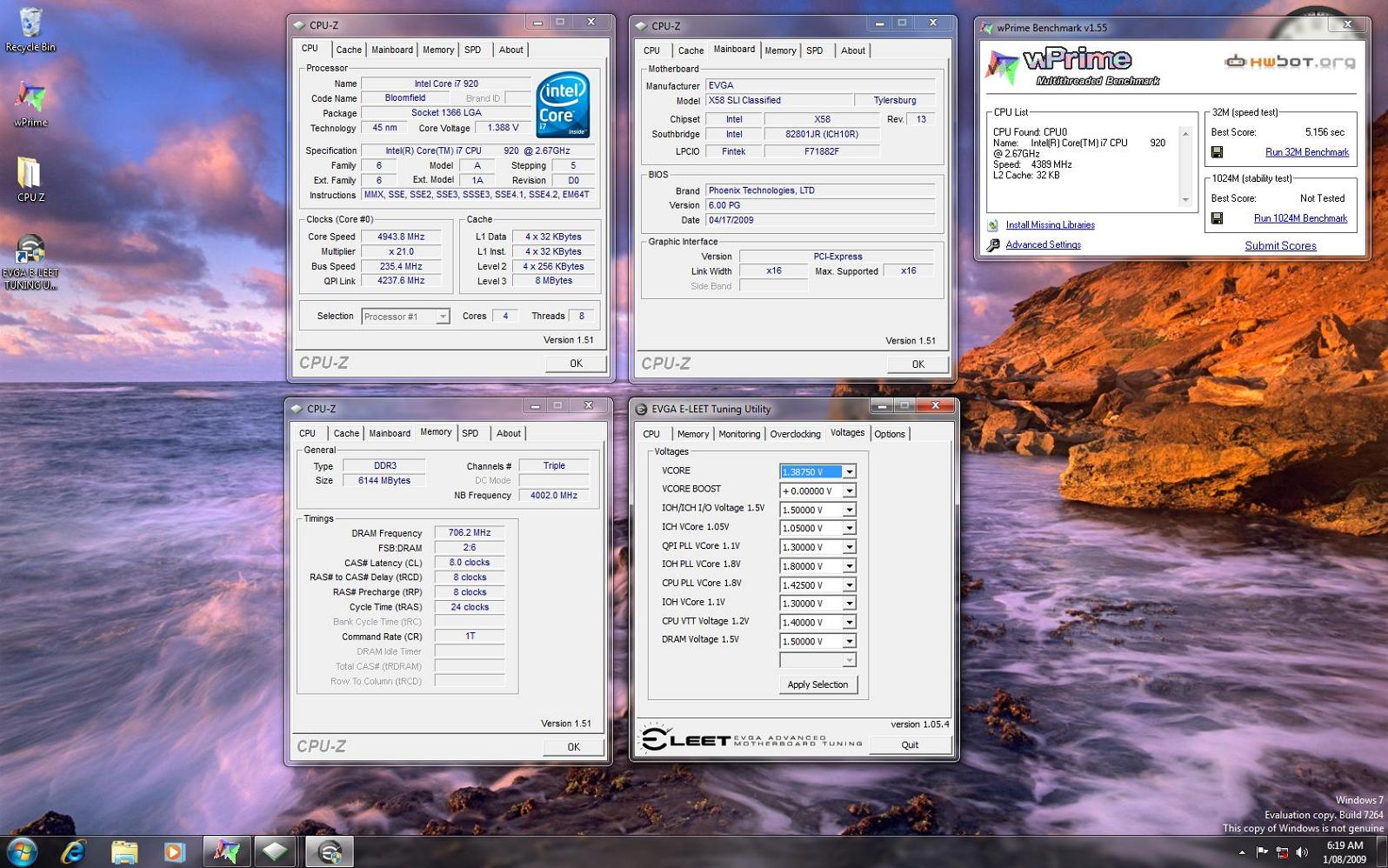Click the E-LEET window title bar icon
This screenshot has width=1388, height=868.
642,409
